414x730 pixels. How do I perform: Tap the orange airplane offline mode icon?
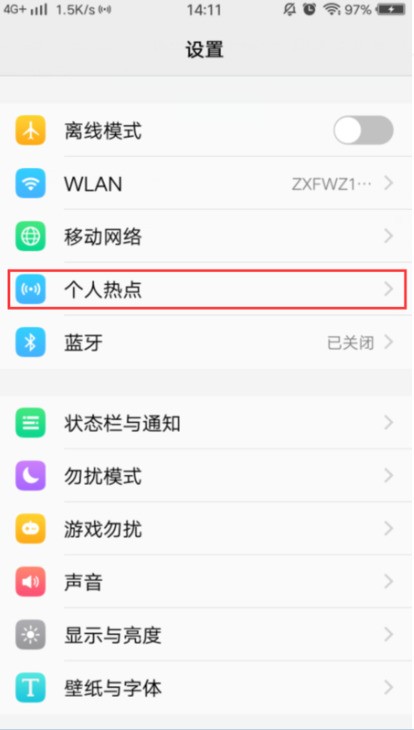[30, 131]
